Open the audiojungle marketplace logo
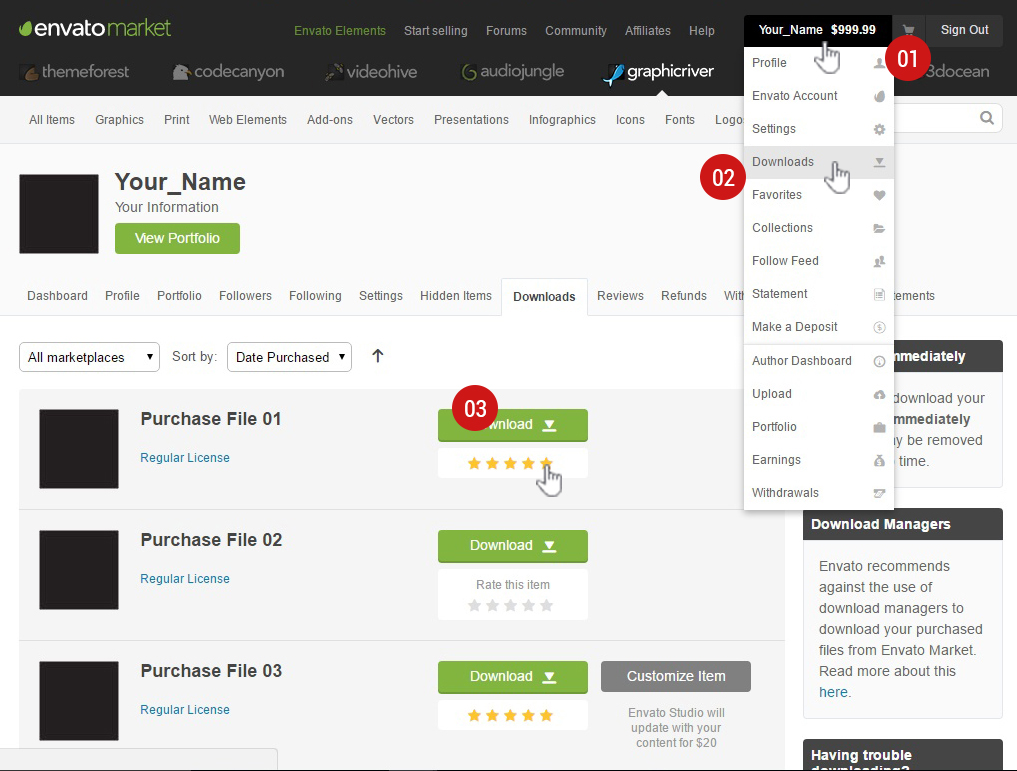This screenshot has width=1017, height=771. [x=512, y=71]
